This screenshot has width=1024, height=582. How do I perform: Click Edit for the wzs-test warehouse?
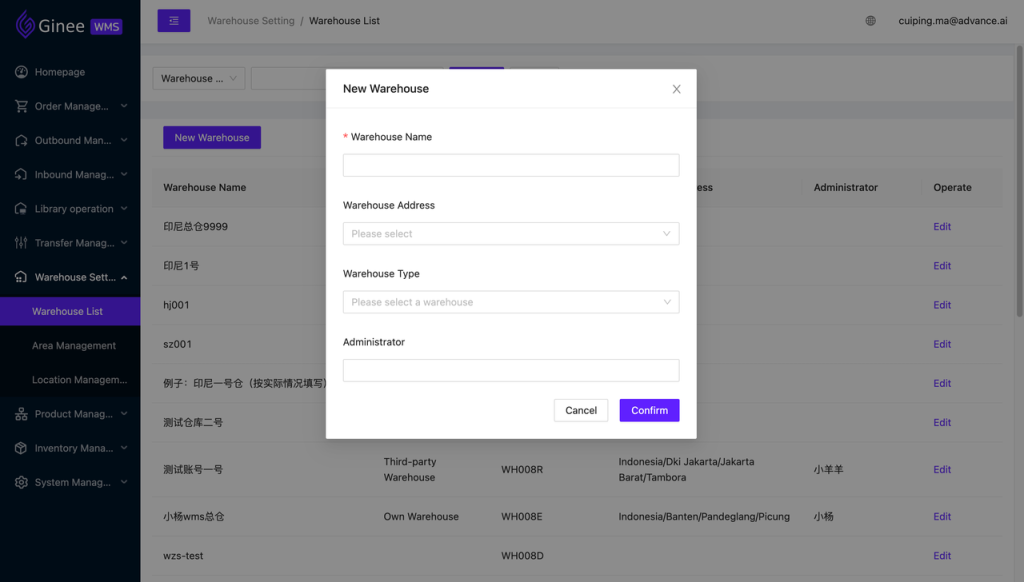pyautogui.click(x=942, y=556)
